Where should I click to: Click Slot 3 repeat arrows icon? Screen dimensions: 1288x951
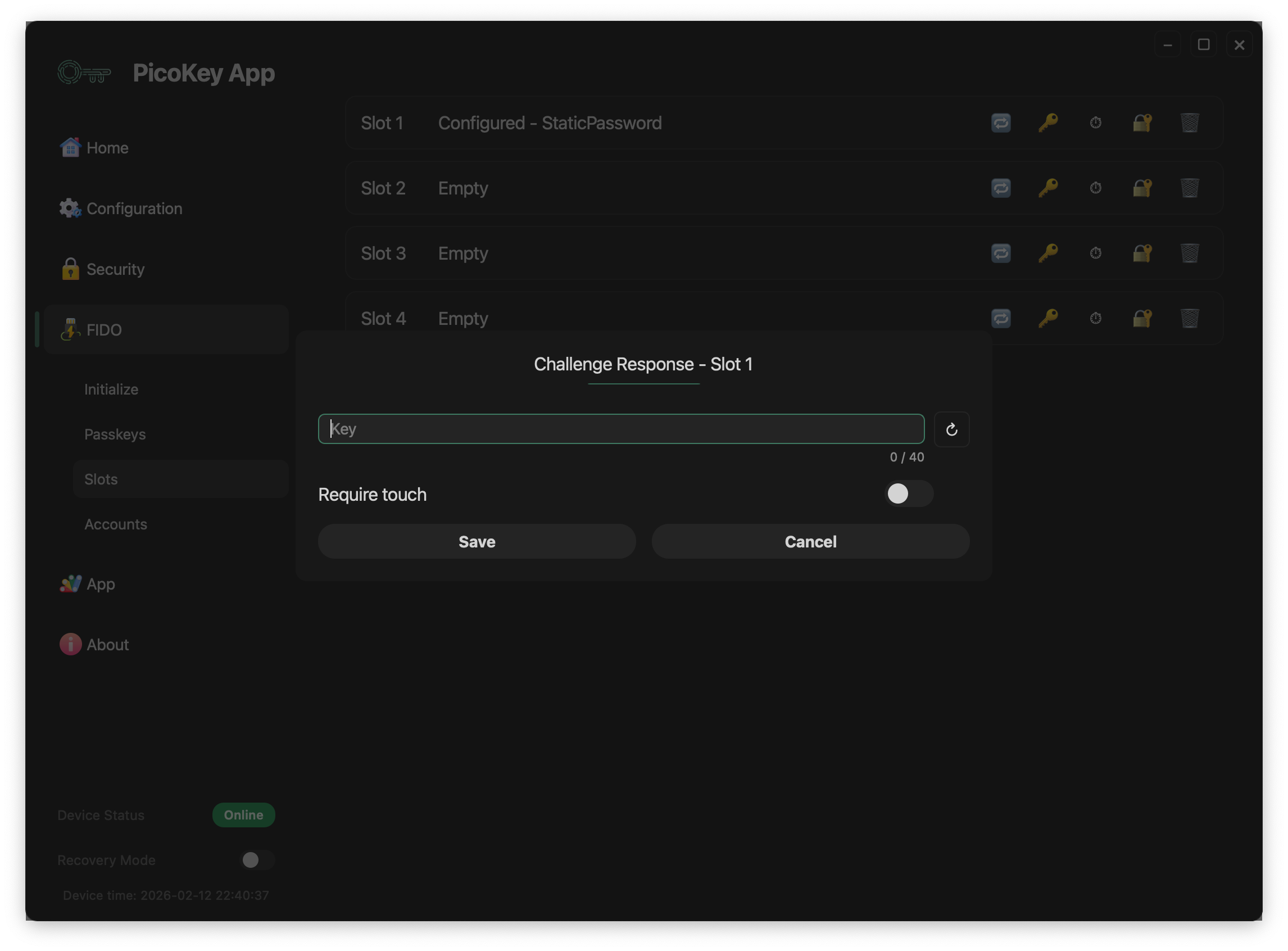(1001, 253)
